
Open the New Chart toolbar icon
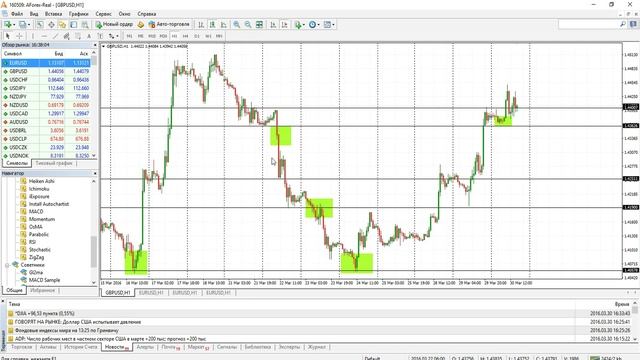click(x=7, y=25)
